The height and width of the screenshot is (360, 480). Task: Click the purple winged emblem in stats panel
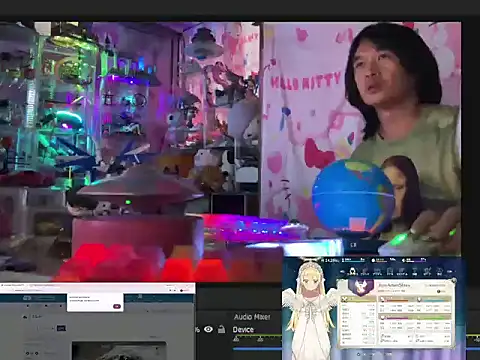361,287
